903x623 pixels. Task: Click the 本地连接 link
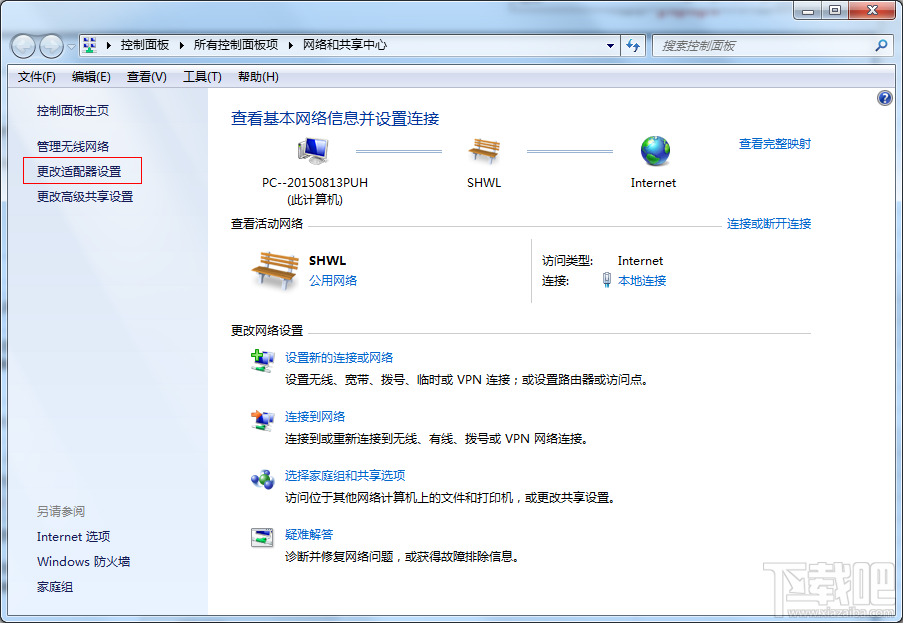coord(642,280)
